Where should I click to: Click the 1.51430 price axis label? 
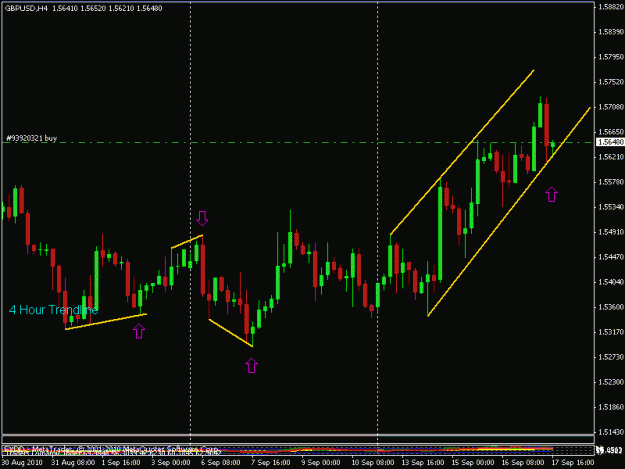tap(611, 432)
